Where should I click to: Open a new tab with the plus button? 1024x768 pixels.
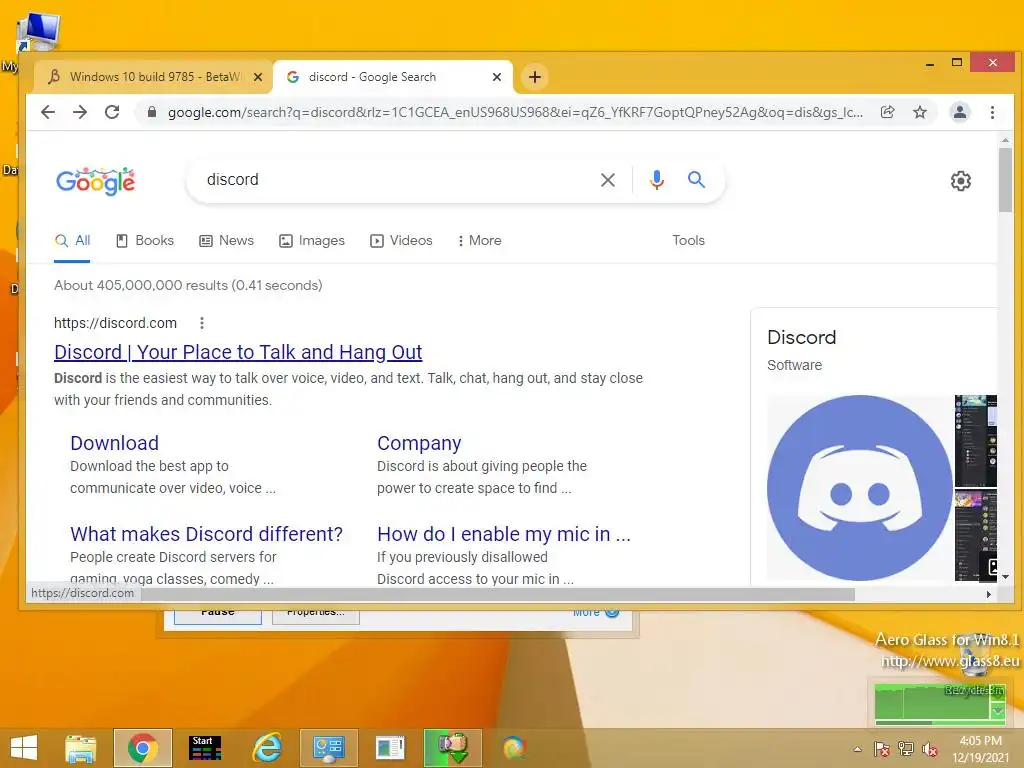(535, 77)
